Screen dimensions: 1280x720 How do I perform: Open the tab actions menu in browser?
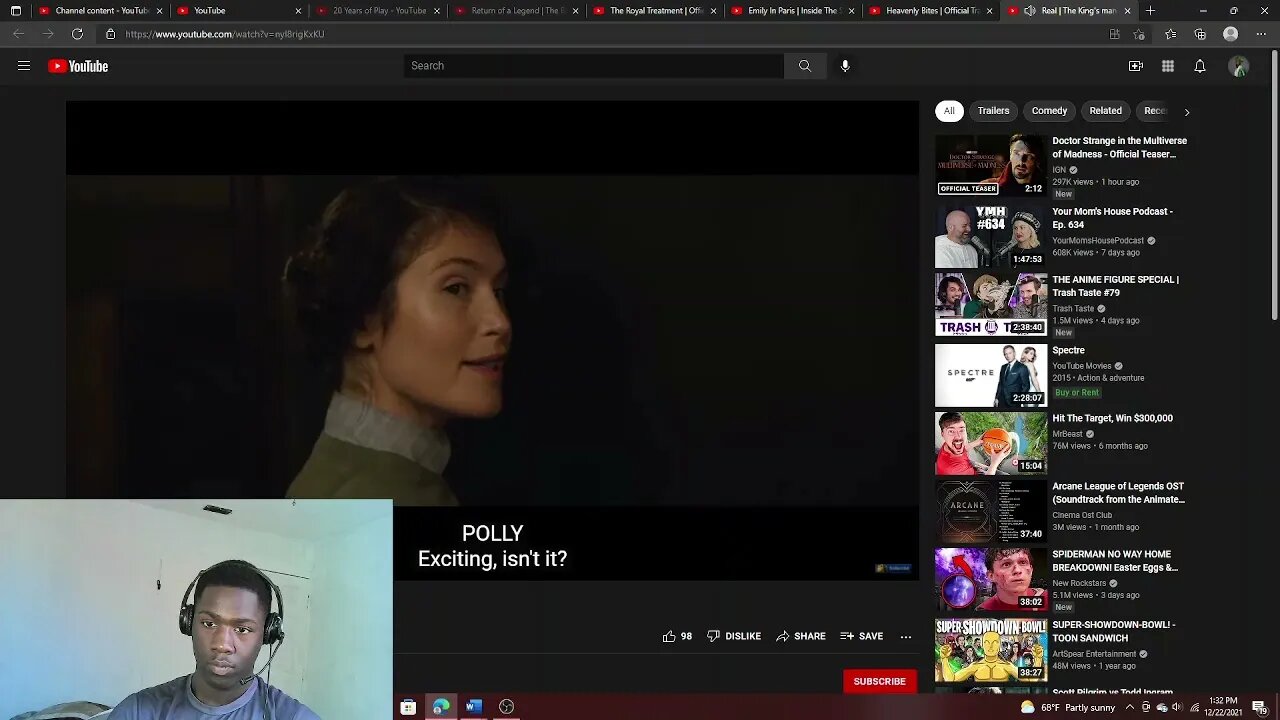pyautogui.click(x=15, y=11)
